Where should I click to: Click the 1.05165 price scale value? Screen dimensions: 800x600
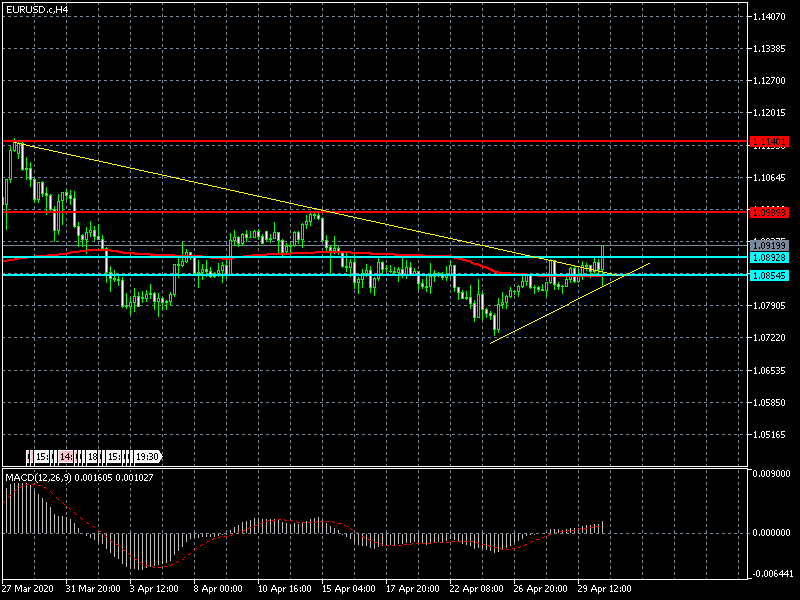click(769, 435)
